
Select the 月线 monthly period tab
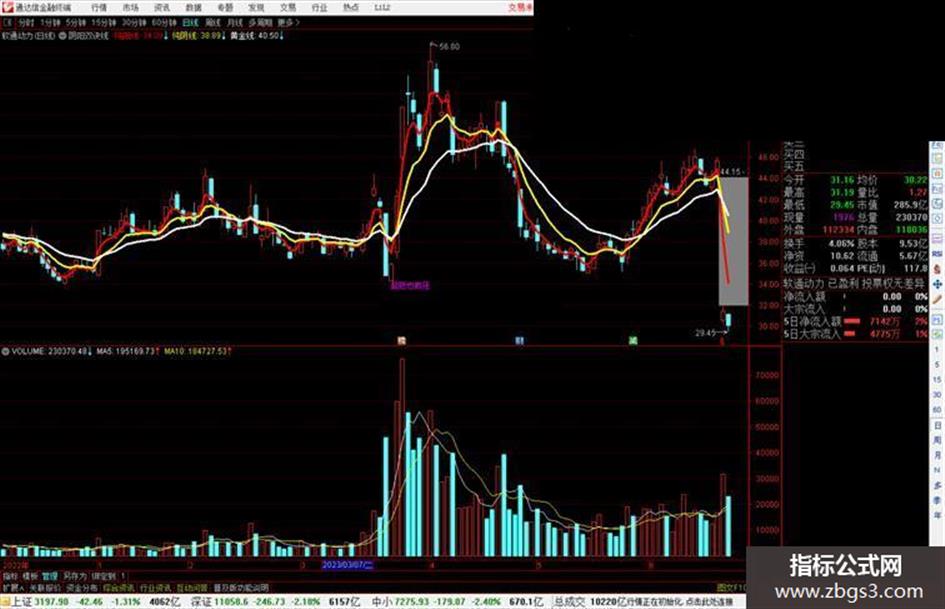(234, 22)
